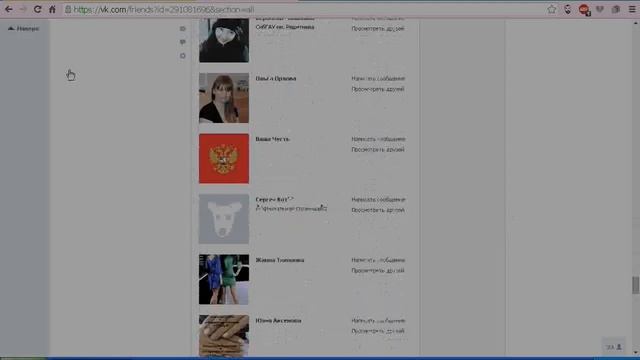Click the СибГАУ university text under the first name
The image size is (640, 360).
(285, 27)
